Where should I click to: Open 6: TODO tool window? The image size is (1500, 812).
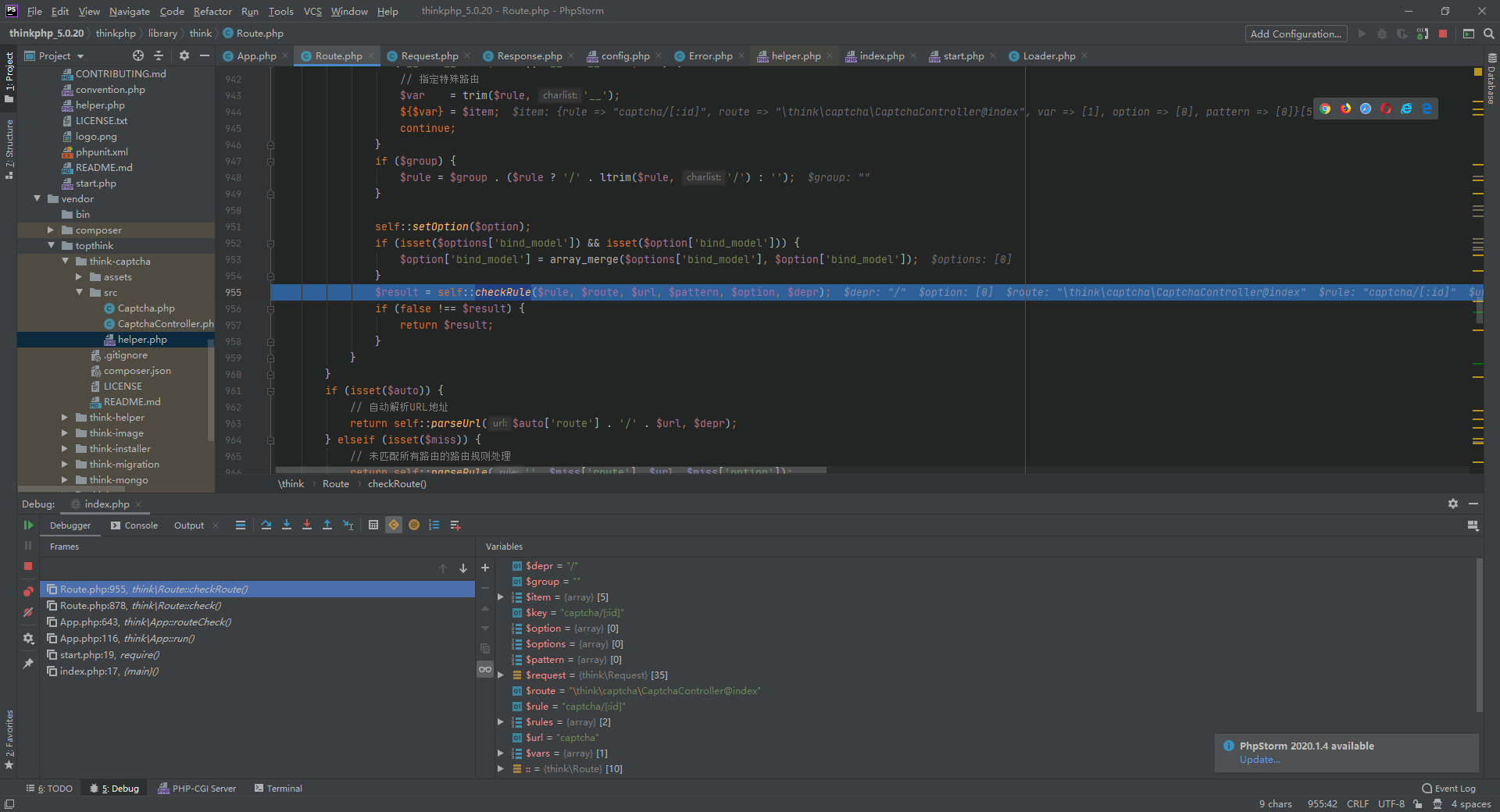(x=49, y=788)
